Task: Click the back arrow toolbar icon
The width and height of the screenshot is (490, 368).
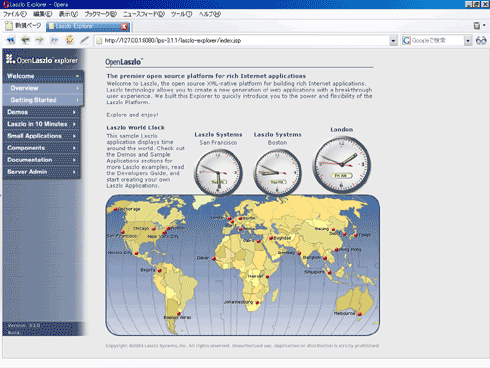Action: (25, 40)
